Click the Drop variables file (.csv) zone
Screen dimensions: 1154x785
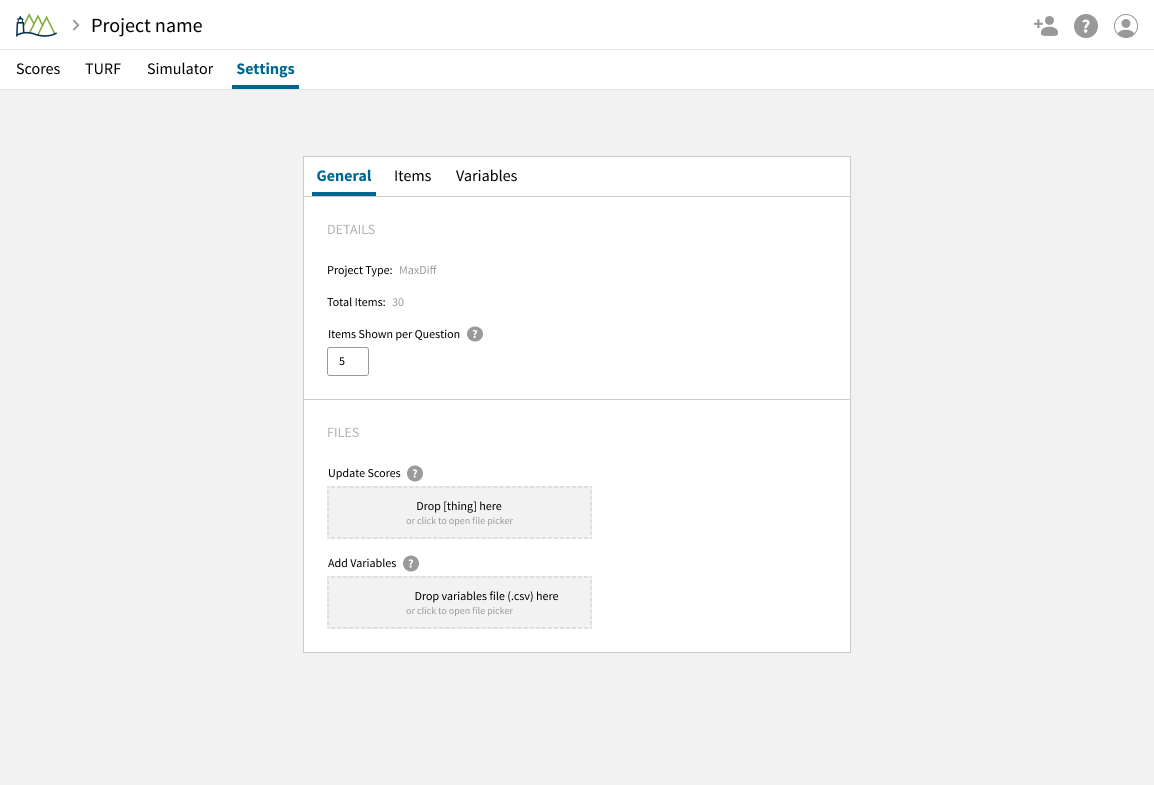(459, 602)
